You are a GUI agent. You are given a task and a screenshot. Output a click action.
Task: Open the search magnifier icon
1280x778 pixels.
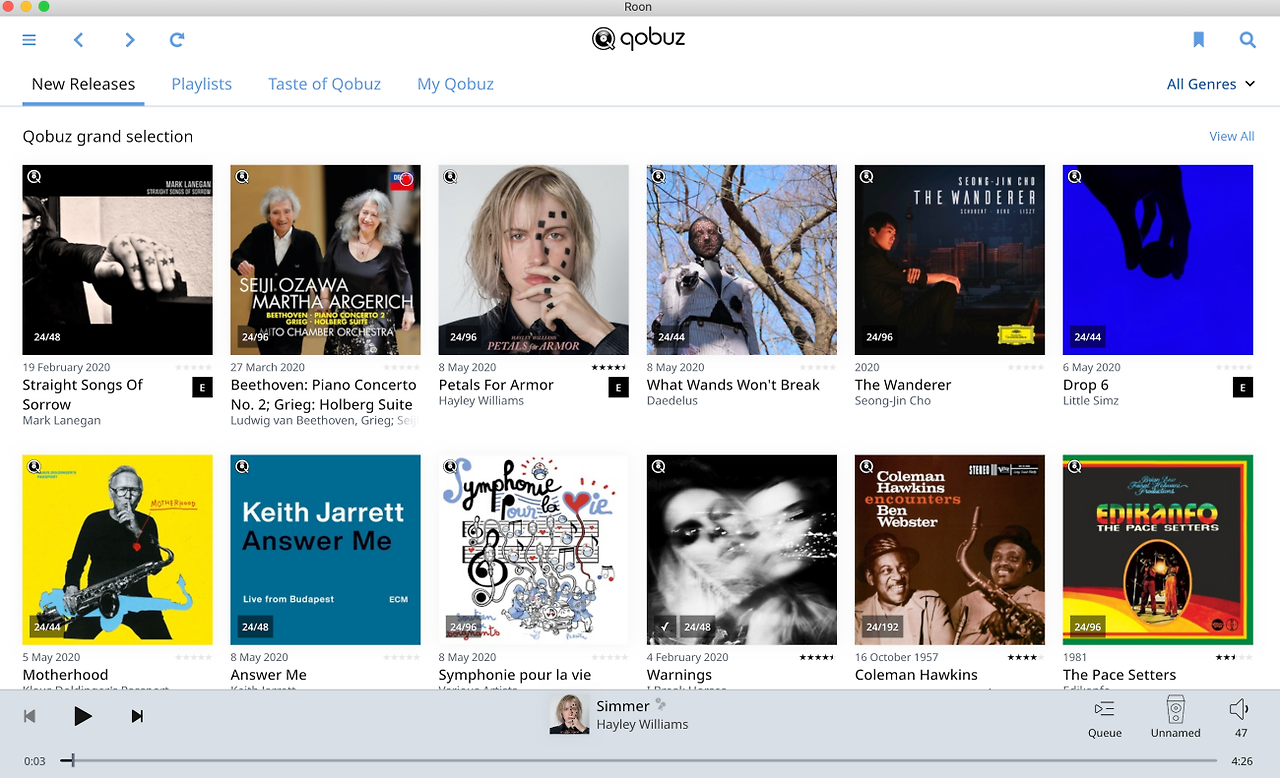(x=1247, y=40)
